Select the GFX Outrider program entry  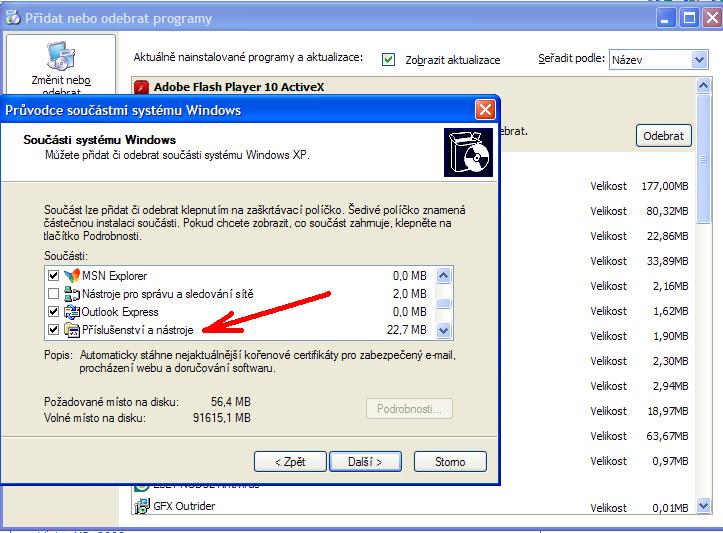(x=184, y=506)
